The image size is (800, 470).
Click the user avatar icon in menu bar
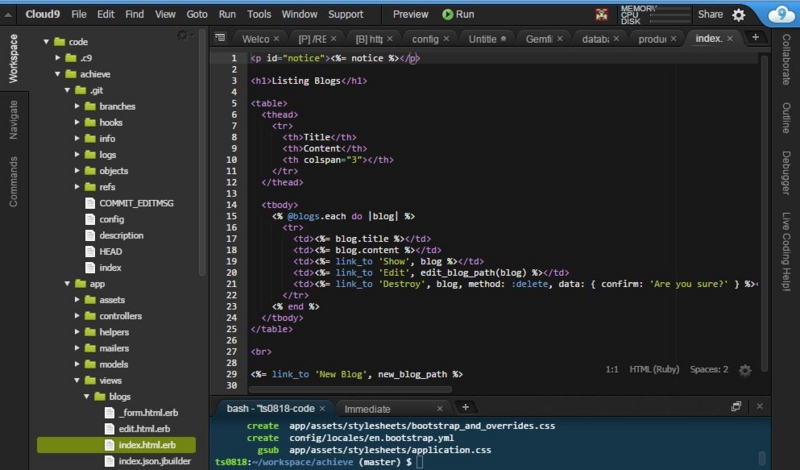coord(602,15)
